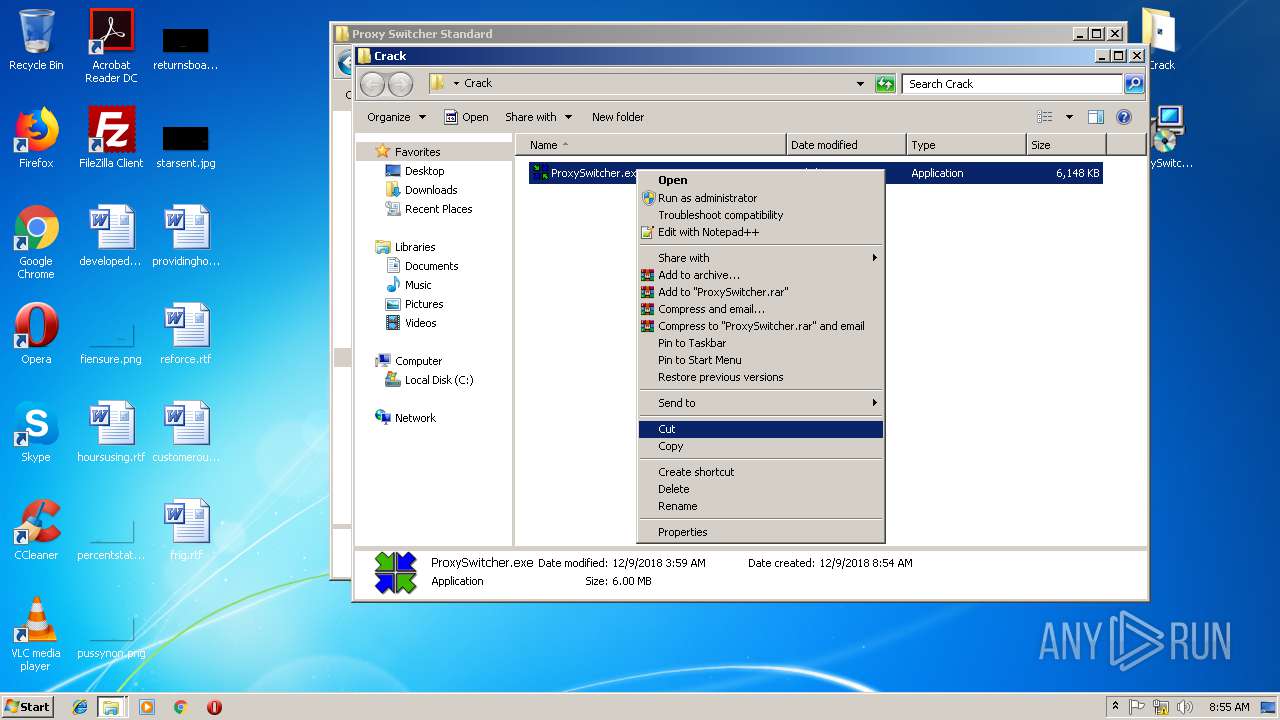Sort by Size column header
This screenshot has width=1280, height=720.
click(1066, 145)
